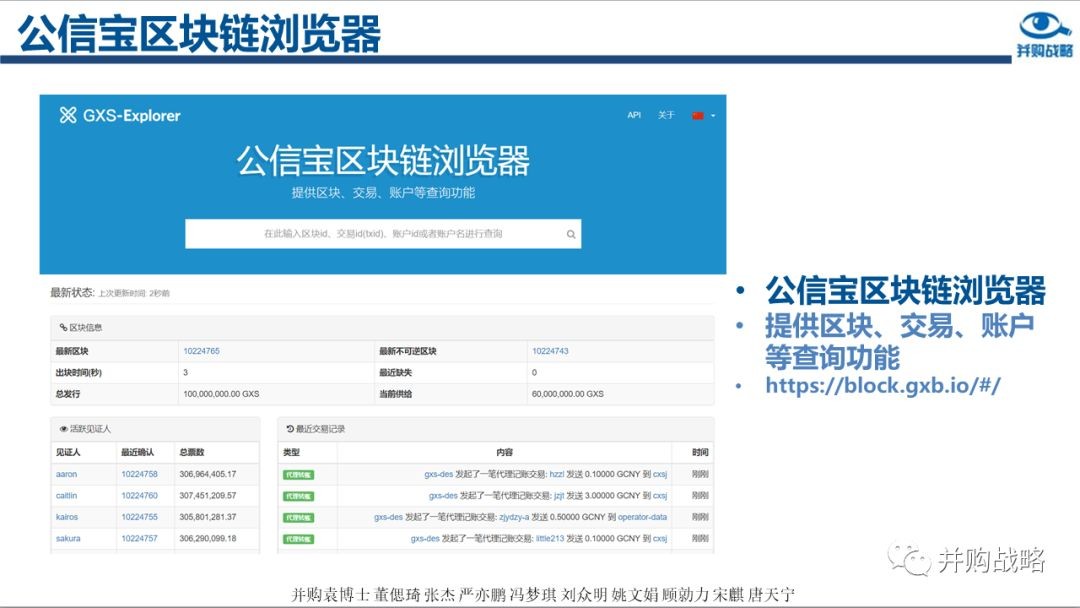Image resolution: width=1080 pixels, height=608 pixels.
Task: Open operator-data account link
Action: point(642,517)
